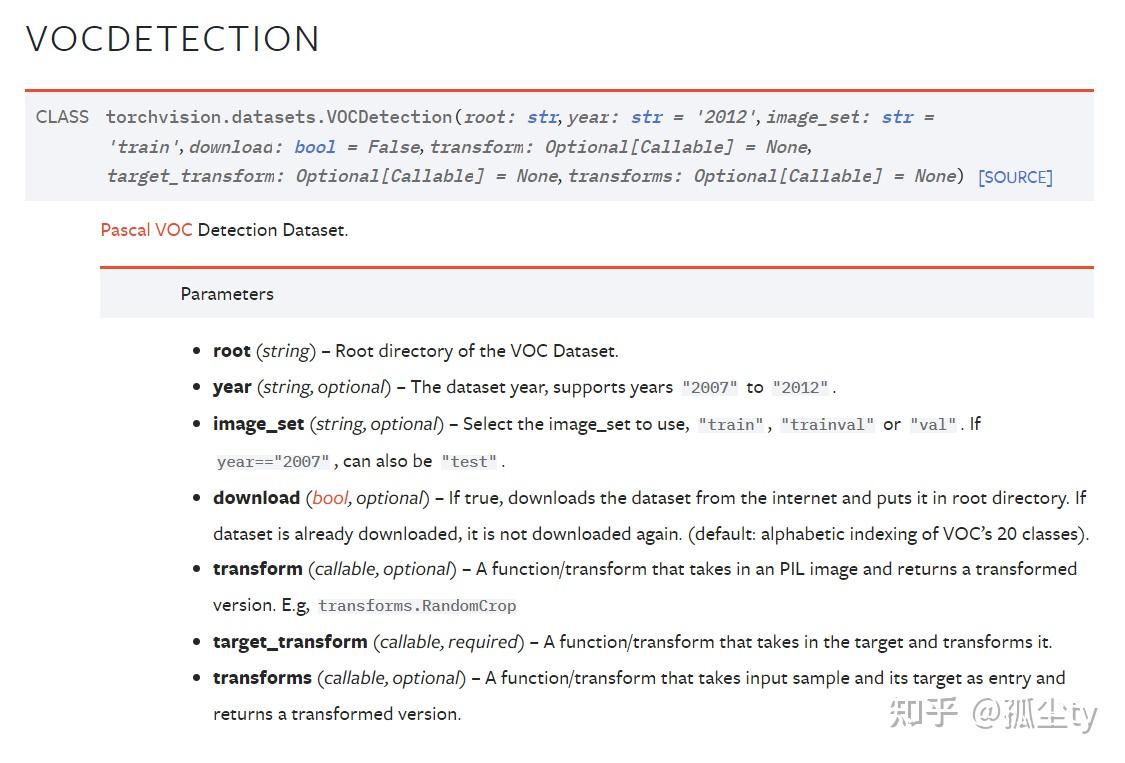Click the transforms.RandomCrop code snippet

(417, 606)
